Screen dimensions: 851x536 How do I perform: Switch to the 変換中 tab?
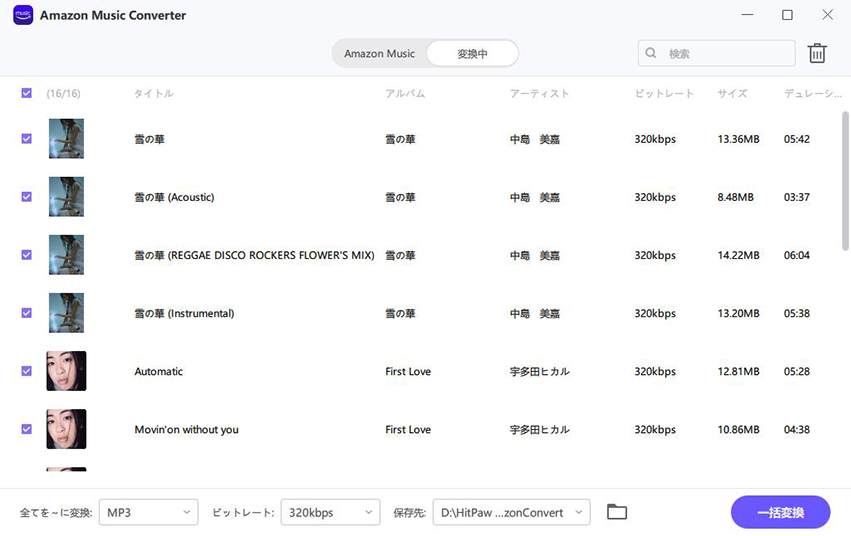pyautogui.click(x=472, y=53)
